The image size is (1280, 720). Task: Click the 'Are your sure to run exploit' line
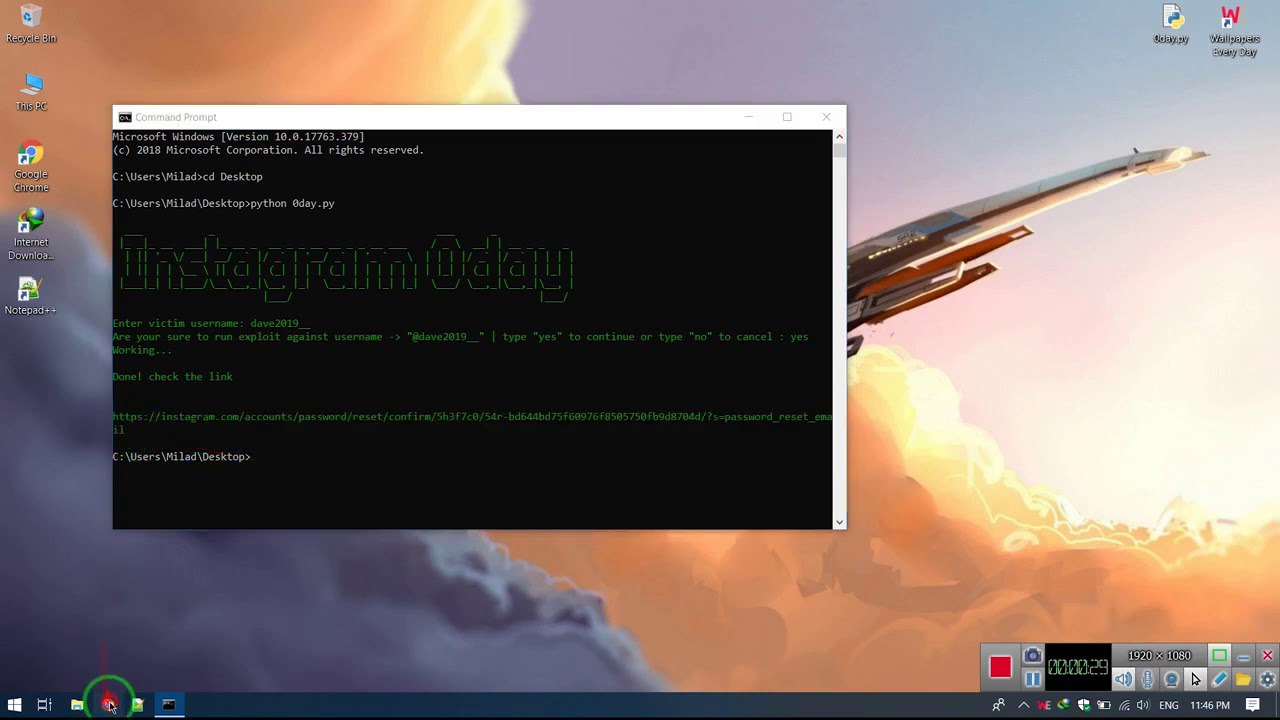point(460,337)
